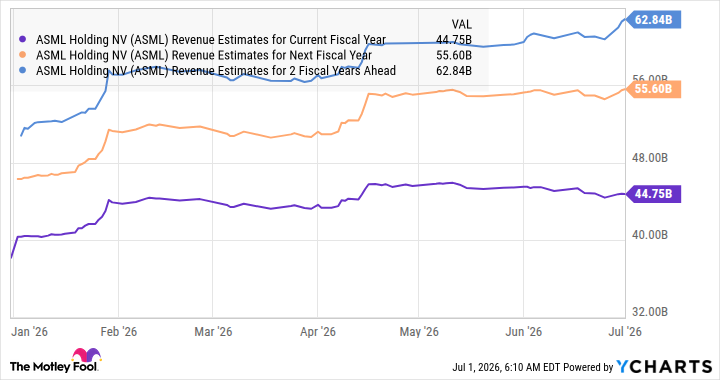This screenshot has height=380, width=720.
Task: Click the Jul '26 x-axis label
Action: [x=625, y=332]
